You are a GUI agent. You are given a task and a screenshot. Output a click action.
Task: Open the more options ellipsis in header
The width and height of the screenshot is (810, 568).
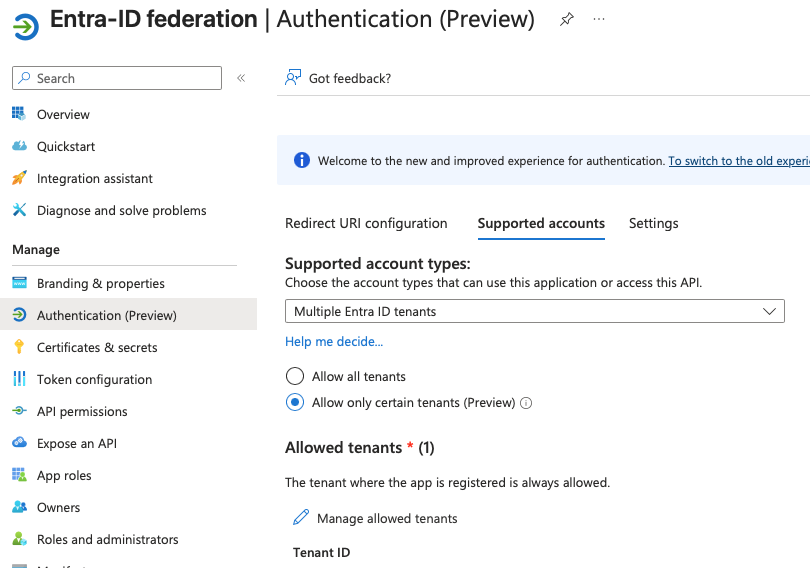click(599, 19)
